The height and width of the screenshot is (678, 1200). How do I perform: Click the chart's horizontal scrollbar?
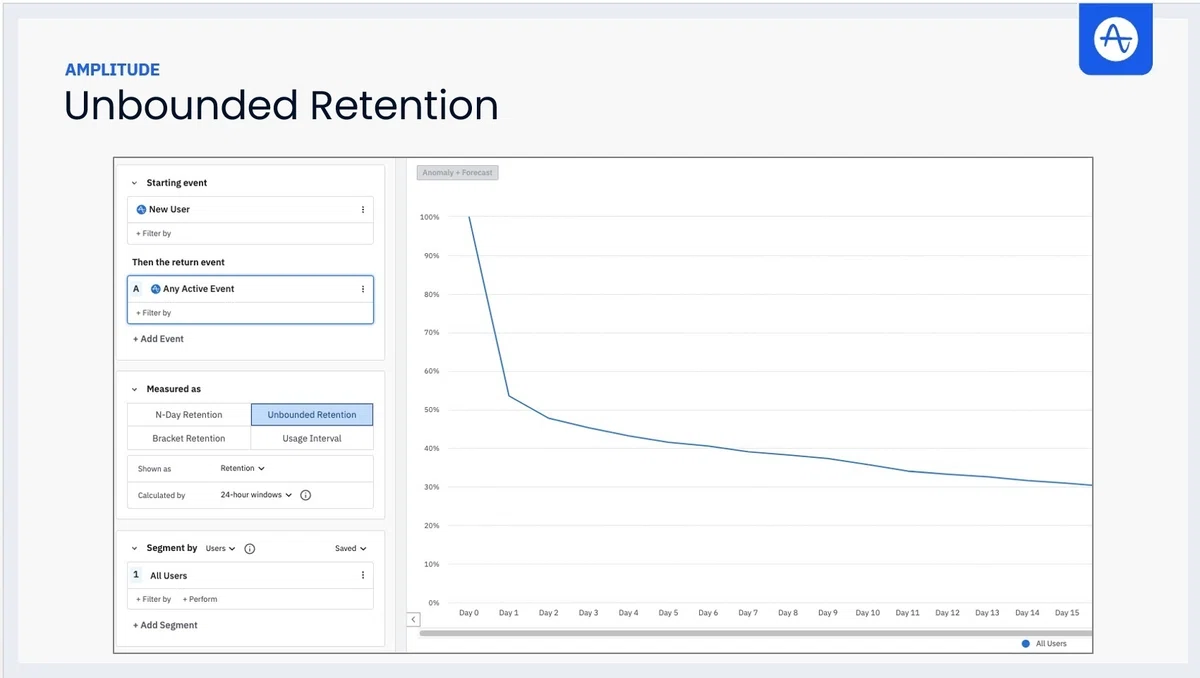click(x=756, y=633)
